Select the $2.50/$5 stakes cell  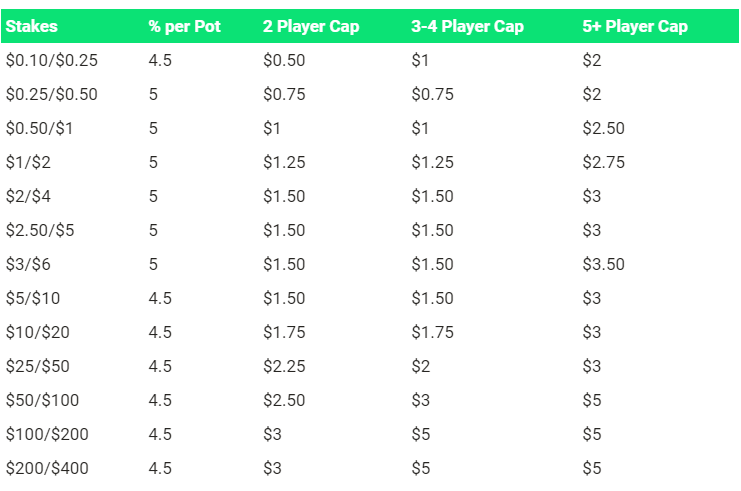point(40,231)
